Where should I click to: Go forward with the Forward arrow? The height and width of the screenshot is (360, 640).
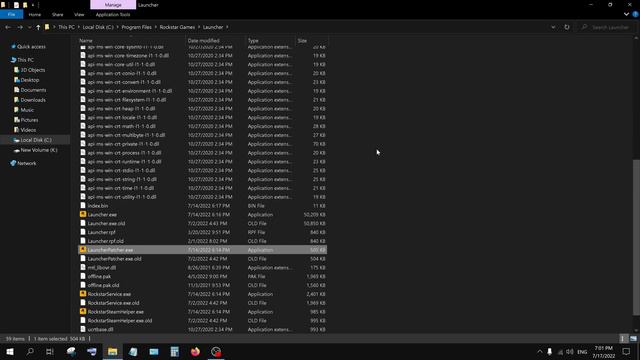pyautogui.click(x=20, y=27)
